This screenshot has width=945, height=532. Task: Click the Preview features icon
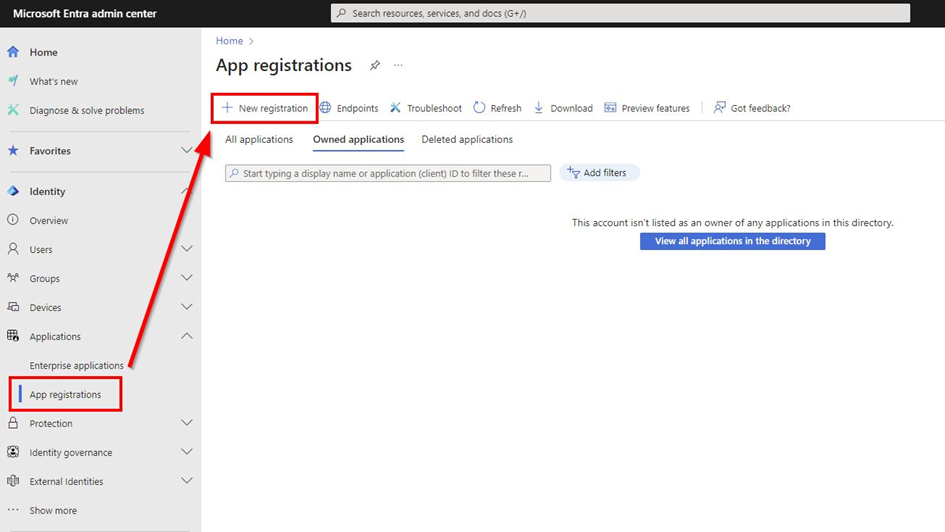tap(611, 107)
